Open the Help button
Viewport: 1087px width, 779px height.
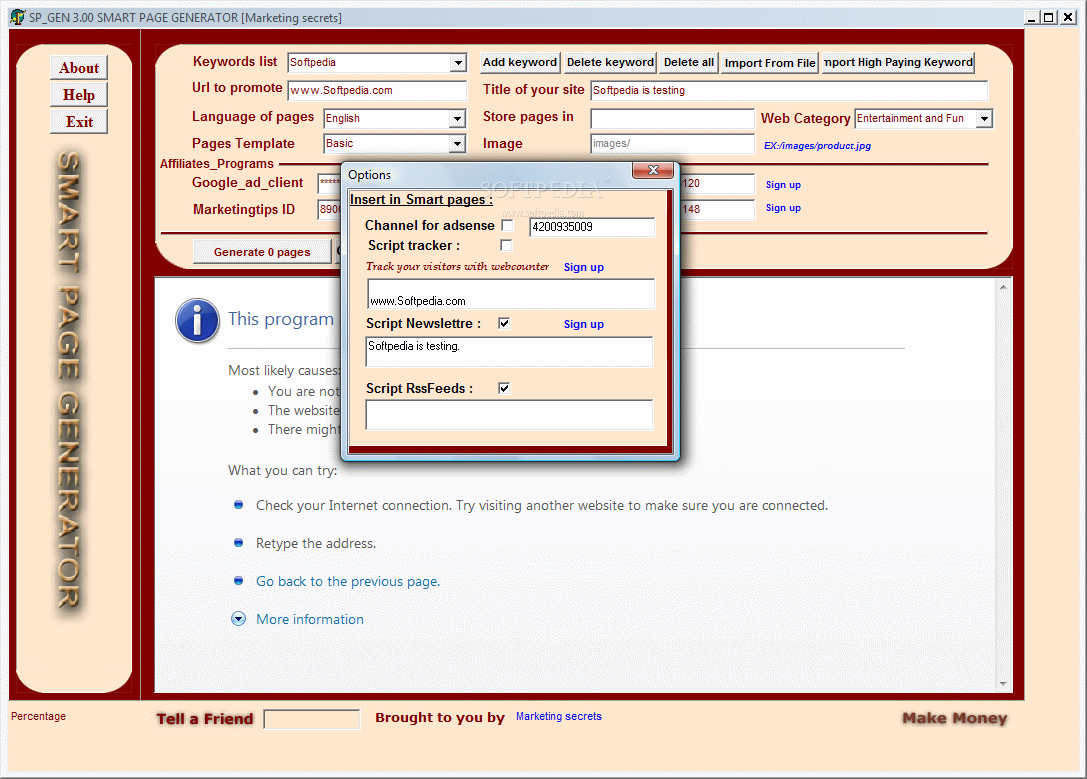(x=79, y=95)
